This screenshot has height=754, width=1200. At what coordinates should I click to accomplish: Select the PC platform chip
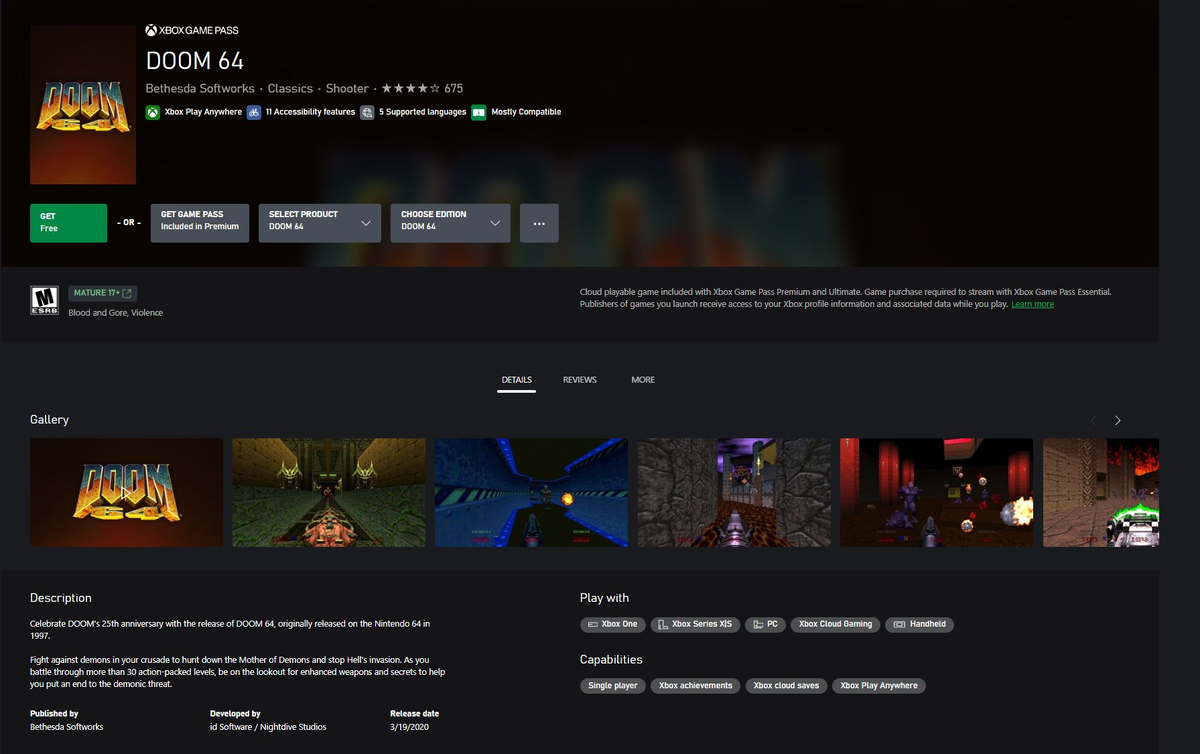[765, 624]
